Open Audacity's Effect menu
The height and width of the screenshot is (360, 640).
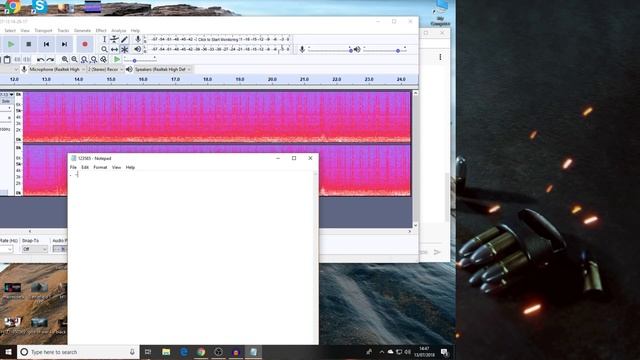(101, 31)
